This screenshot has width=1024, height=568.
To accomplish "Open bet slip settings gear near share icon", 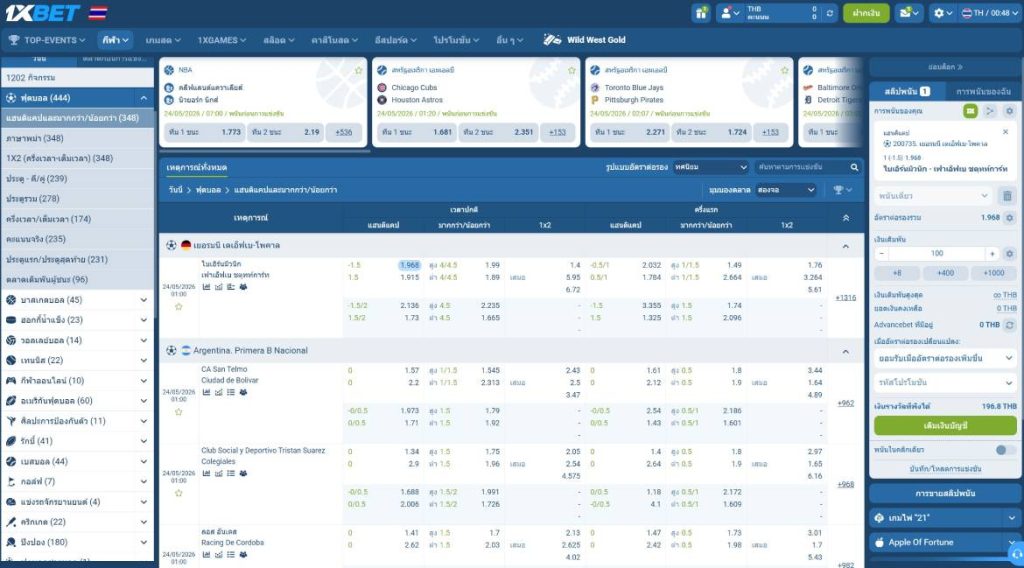I will pos(1009,111).
